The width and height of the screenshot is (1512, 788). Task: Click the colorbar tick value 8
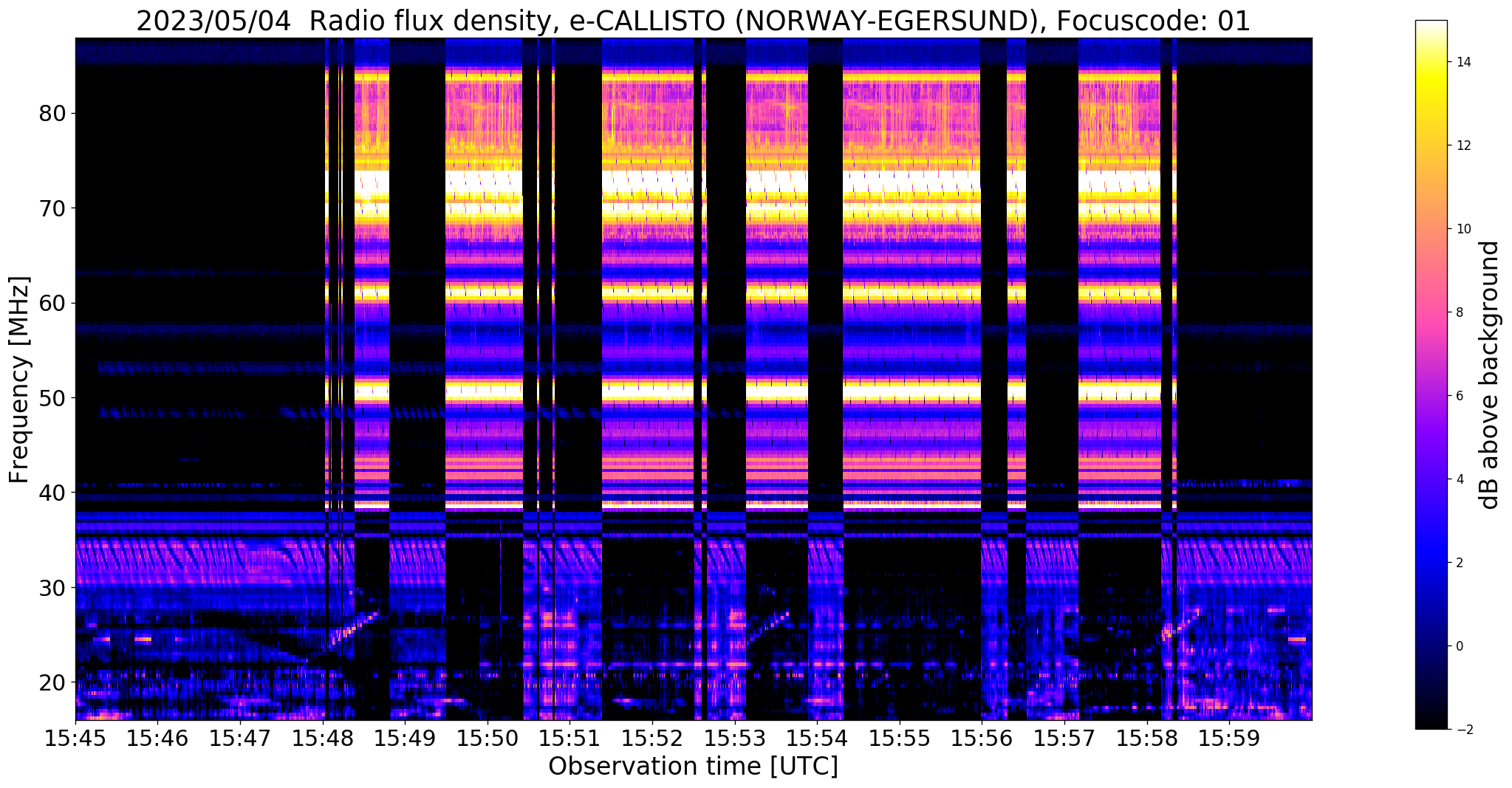tap(1460, 312)
